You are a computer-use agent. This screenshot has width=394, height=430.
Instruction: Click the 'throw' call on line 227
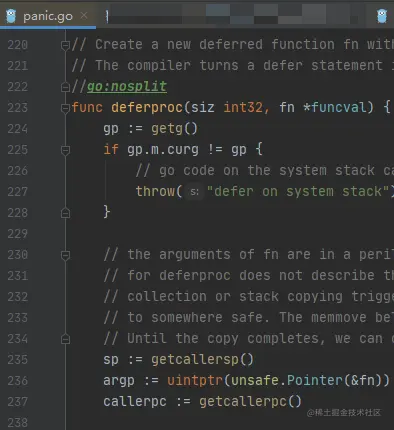click(x=155, y=192)
